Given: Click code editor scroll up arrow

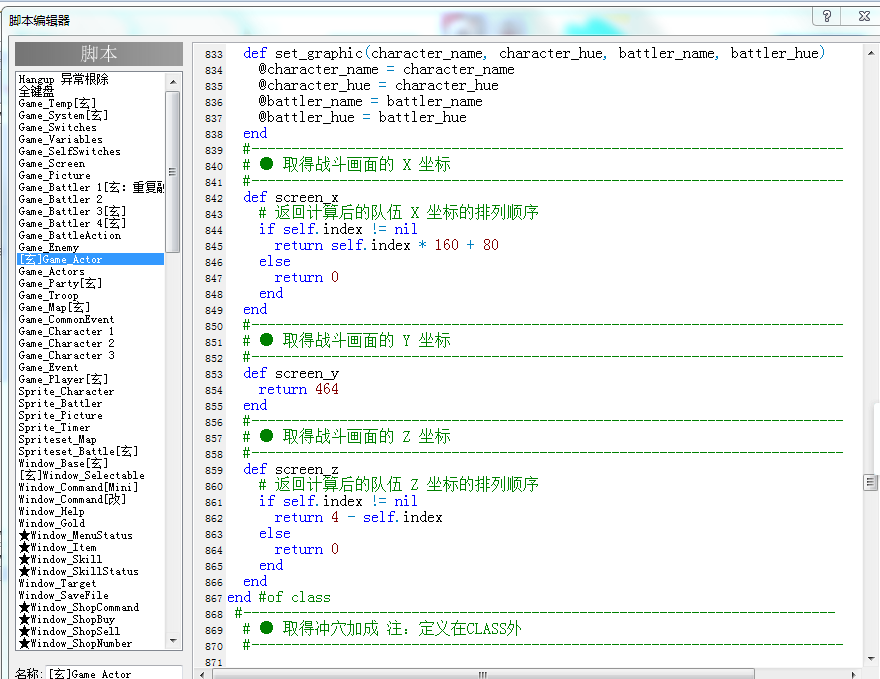Looking at the screenshot, I should [870, 53].
